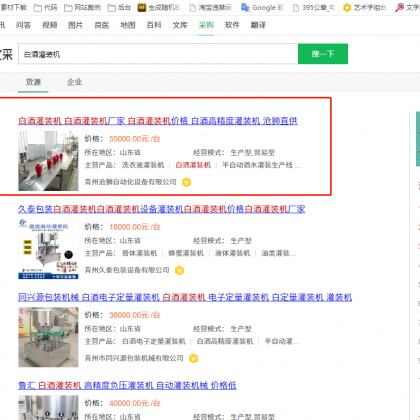The height and width of the screenshot is (420, 420).
Task: Open 青州久泰包装设备有限公司 company page
Action: coord(127,270)
